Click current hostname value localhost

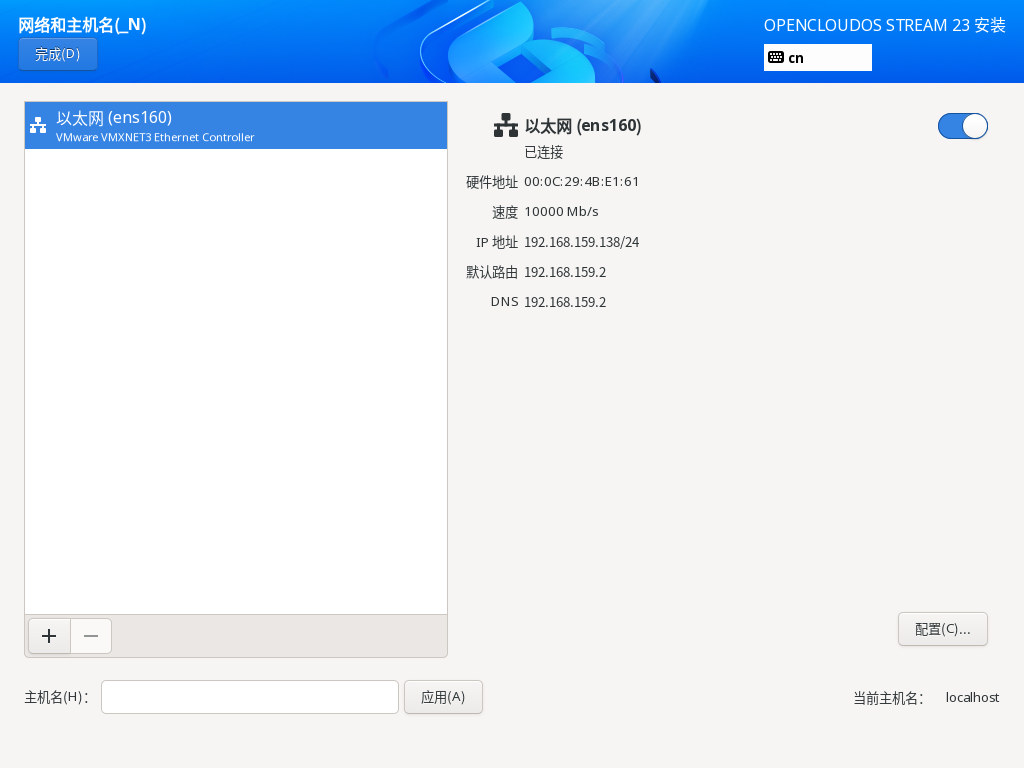click(972, 697)
